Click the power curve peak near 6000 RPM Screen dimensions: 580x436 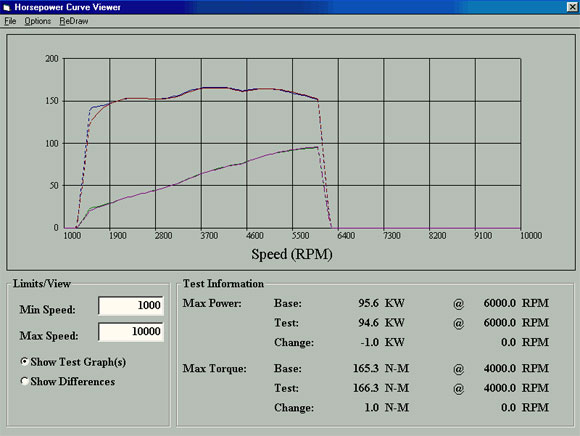tap(317, 148)
